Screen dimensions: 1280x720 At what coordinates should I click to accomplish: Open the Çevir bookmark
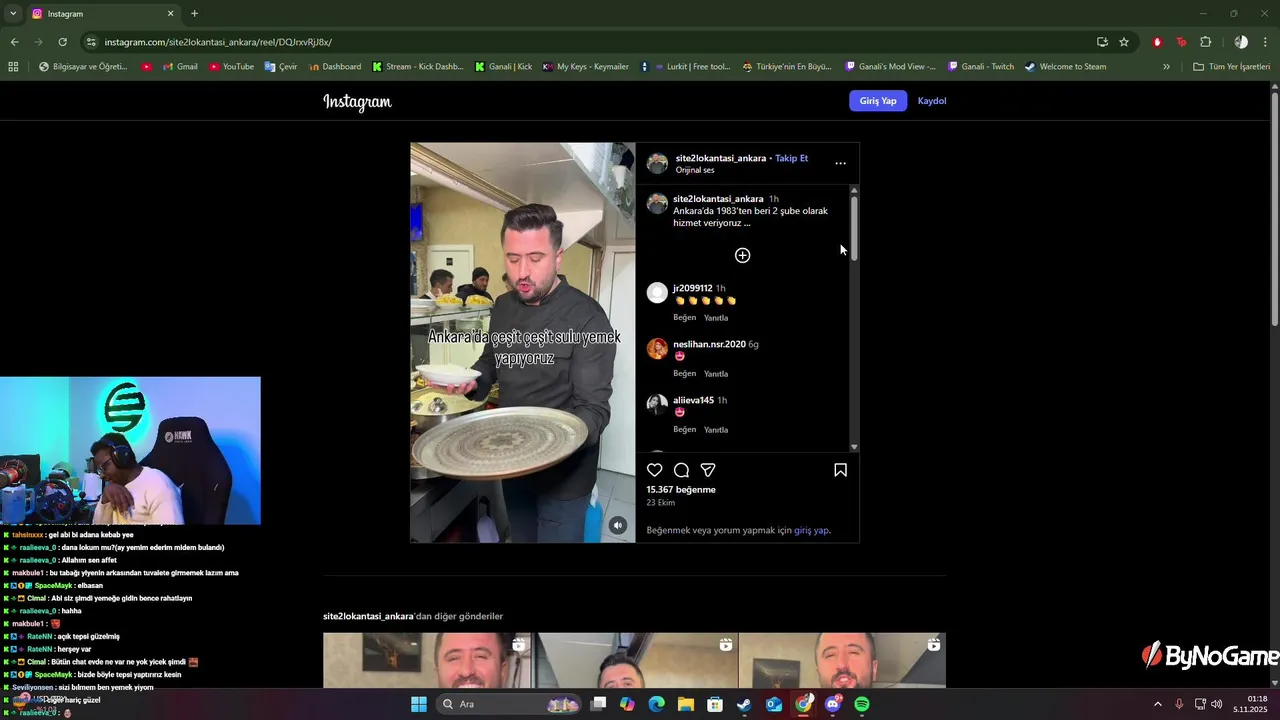[281, 67]
